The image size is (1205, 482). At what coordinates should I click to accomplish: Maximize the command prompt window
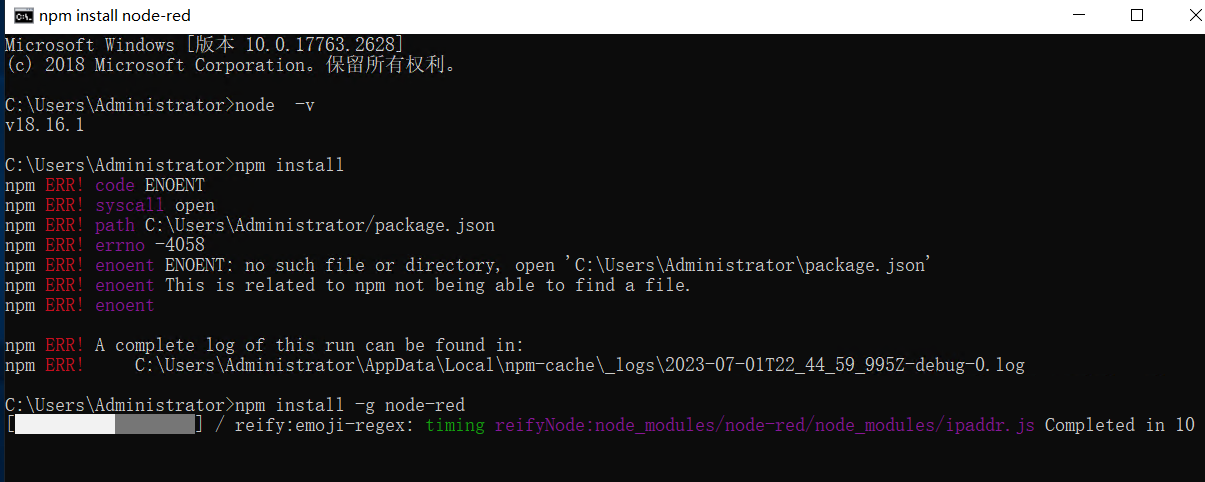(x=1136, y=15)
